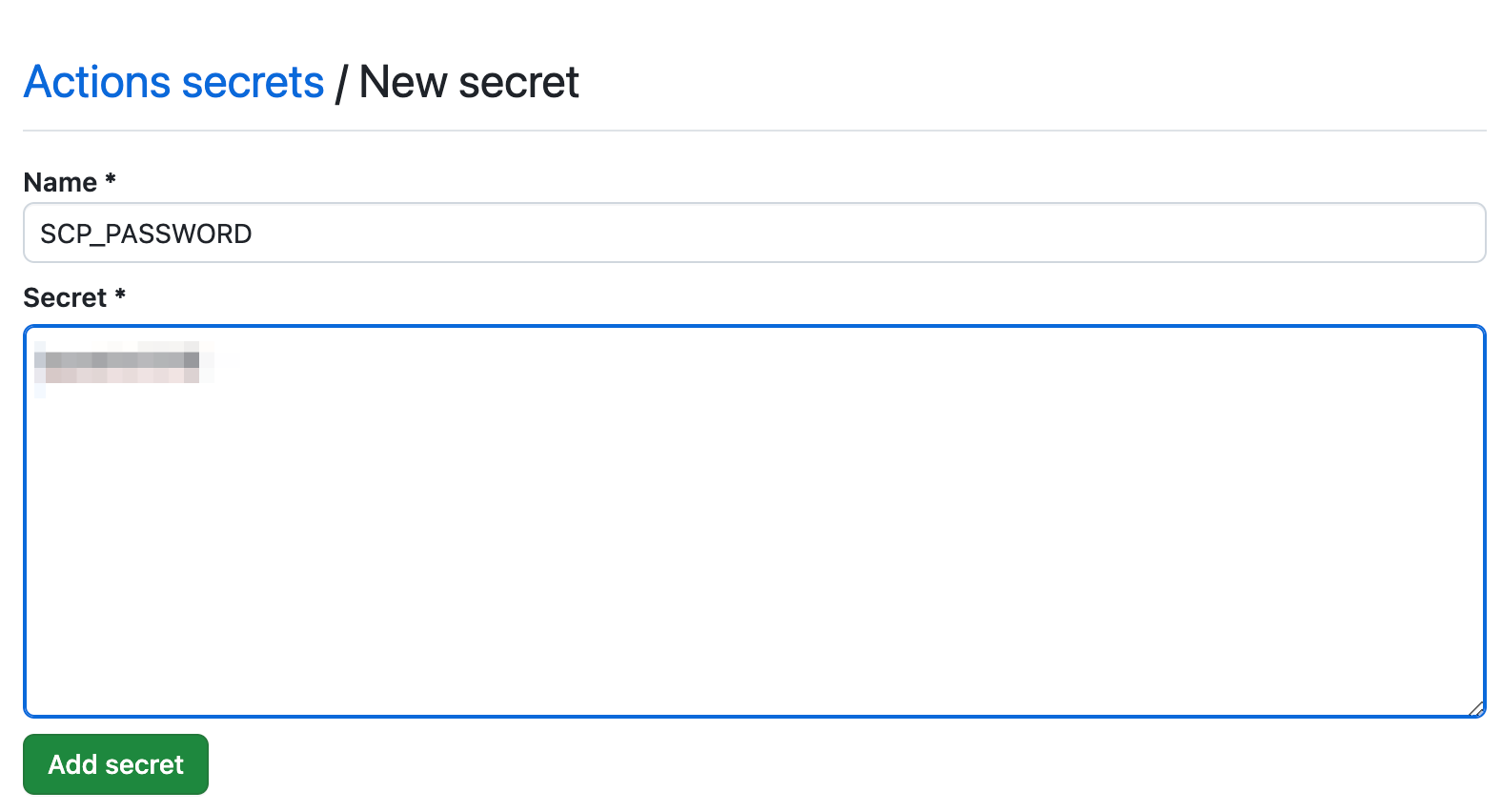Grab the Secret textarea resize handle

1476,708
